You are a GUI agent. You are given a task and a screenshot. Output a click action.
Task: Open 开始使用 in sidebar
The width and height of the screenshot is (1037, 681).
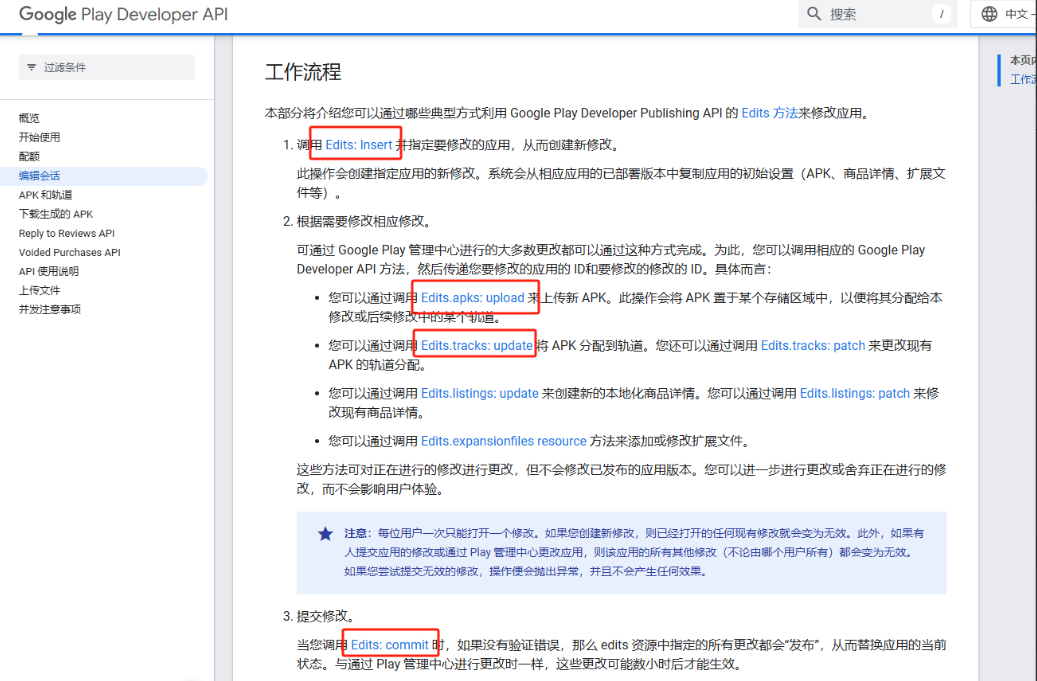coord(40,137)
